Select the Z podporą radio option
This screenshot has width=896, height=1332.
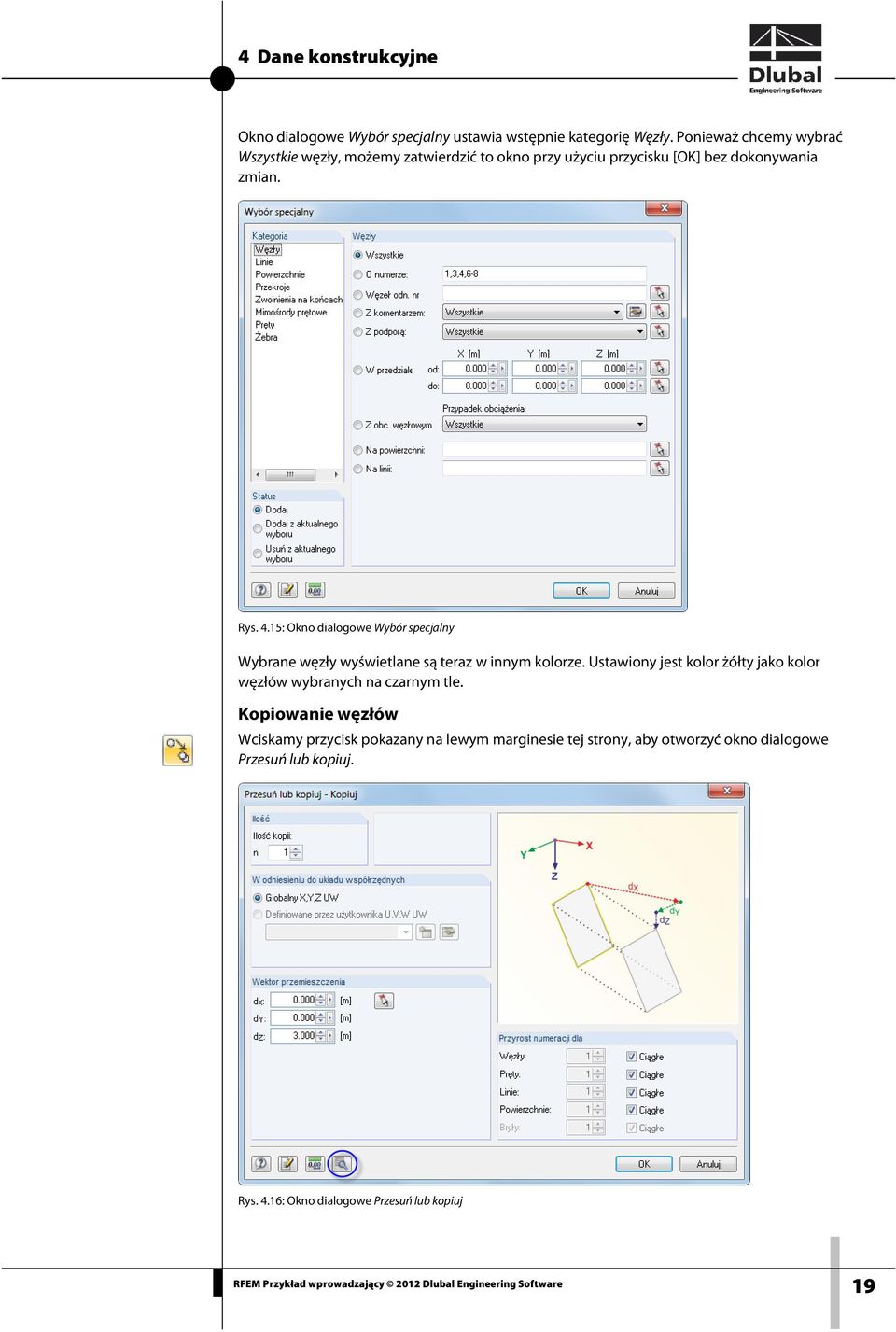[x=357, y=331]
